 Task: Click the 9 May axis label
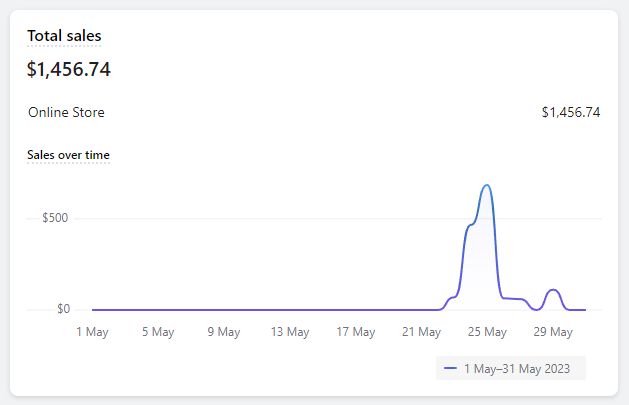[x=224, y=332]
